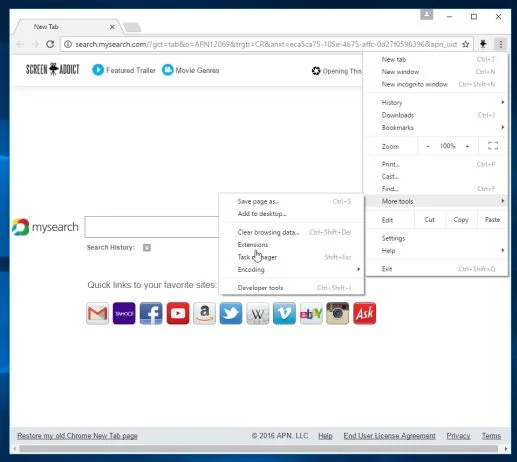Click the back navigation arrow
Viewport: 517px width, 462px height.
20,44
